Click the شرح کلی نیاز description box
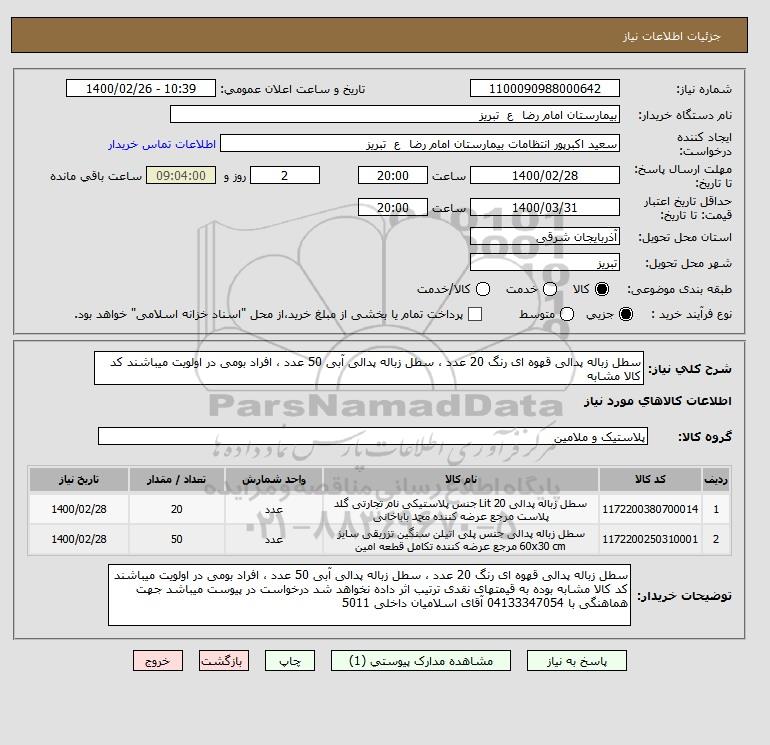This screenshot has width=770, height=745. click(x=369, y=368)
